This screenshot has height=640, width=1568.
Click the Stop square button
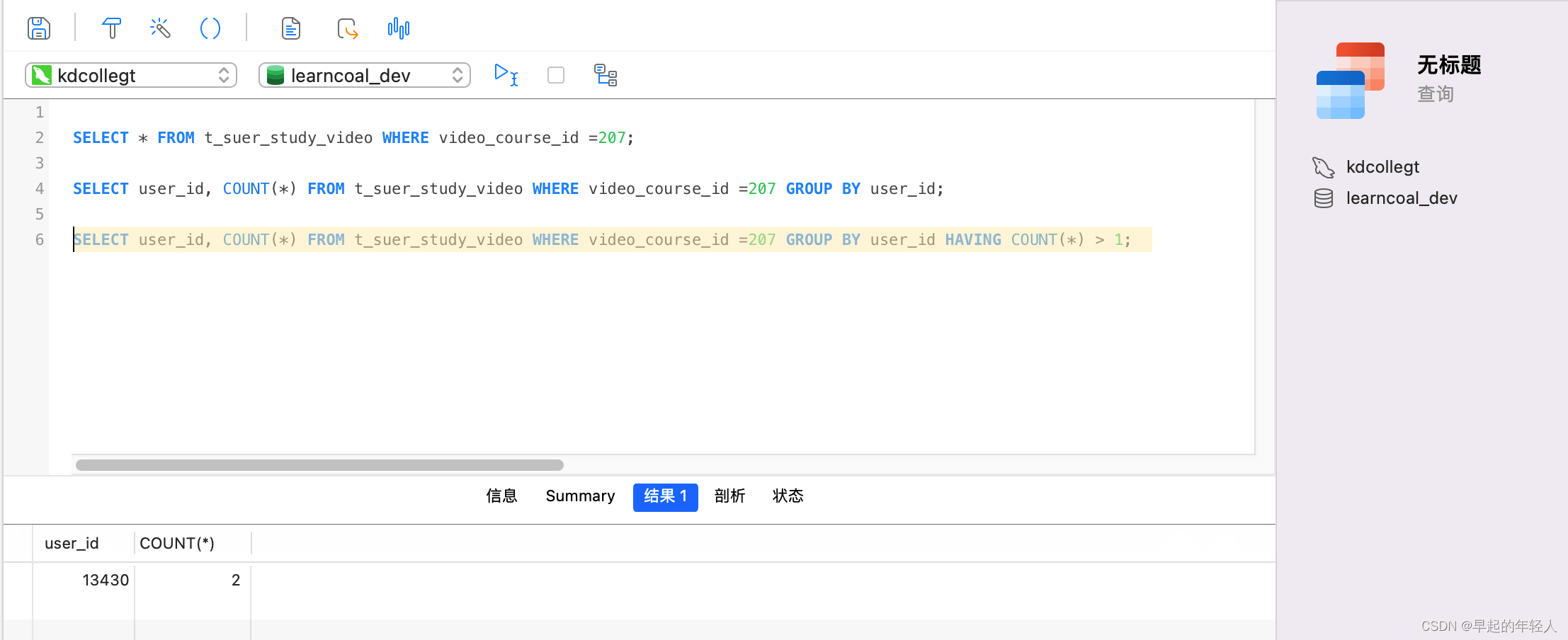(x=556, y=75)
